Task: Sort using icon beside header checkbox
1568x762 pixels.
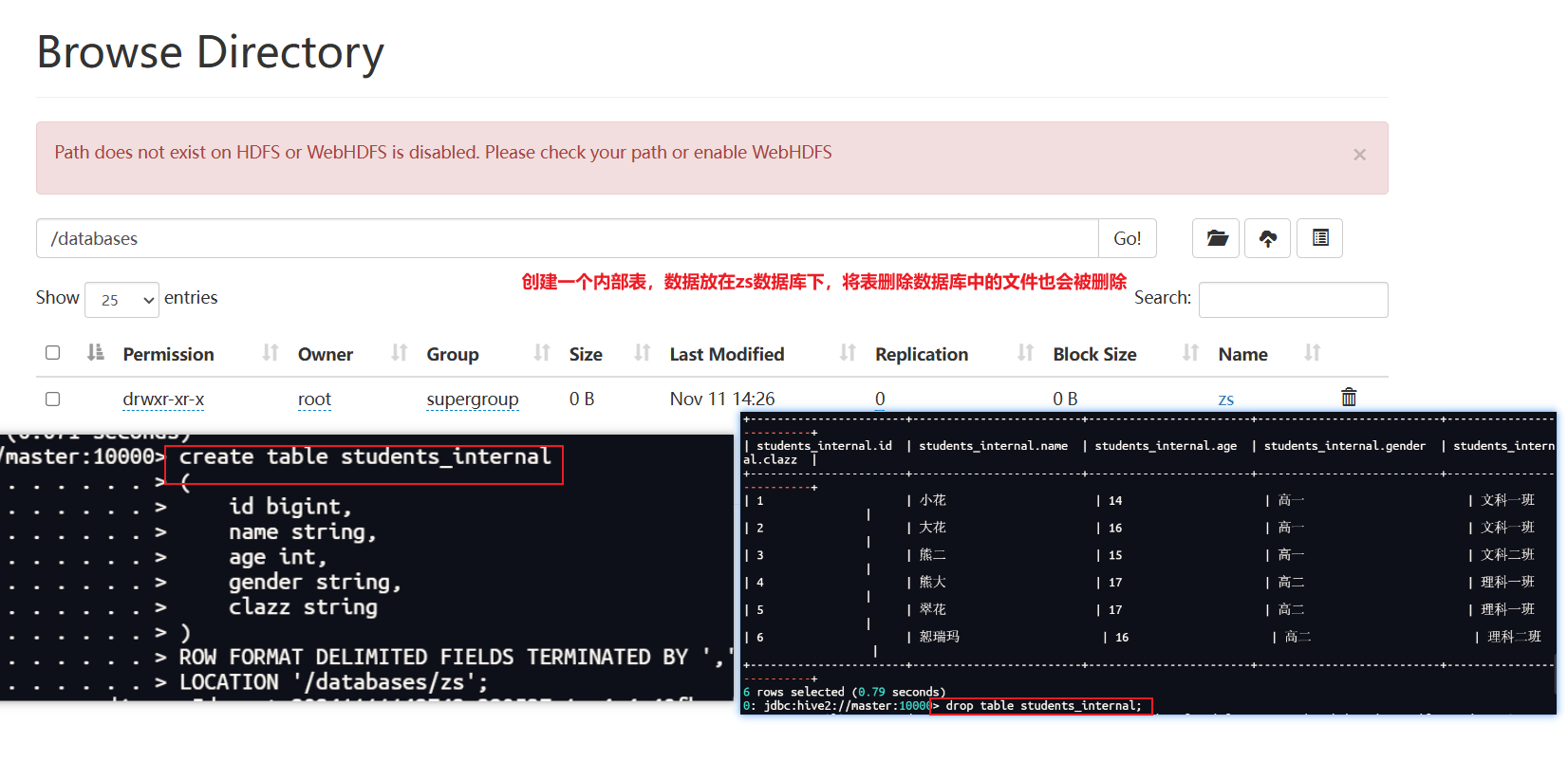Action: pyautogui.click(x=95, y=353)
